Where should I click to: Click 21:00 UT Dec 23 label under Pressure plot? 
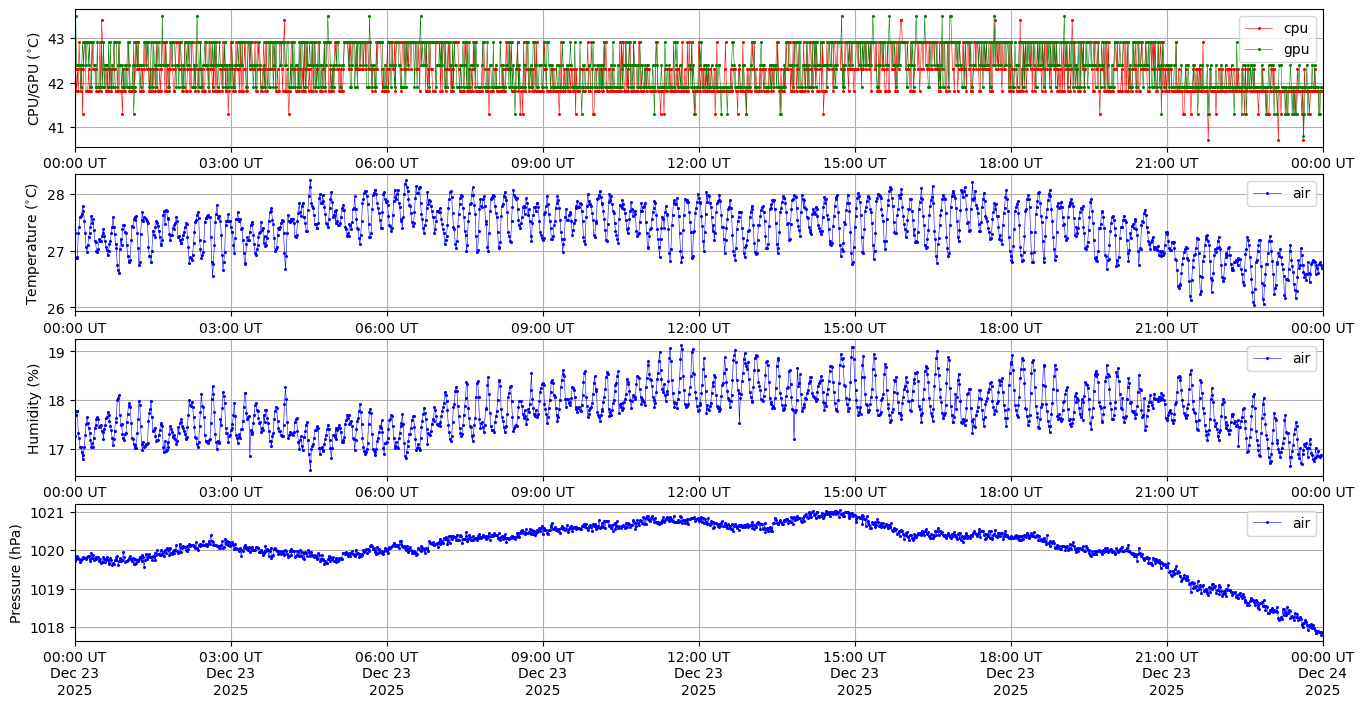(1166, 674)
